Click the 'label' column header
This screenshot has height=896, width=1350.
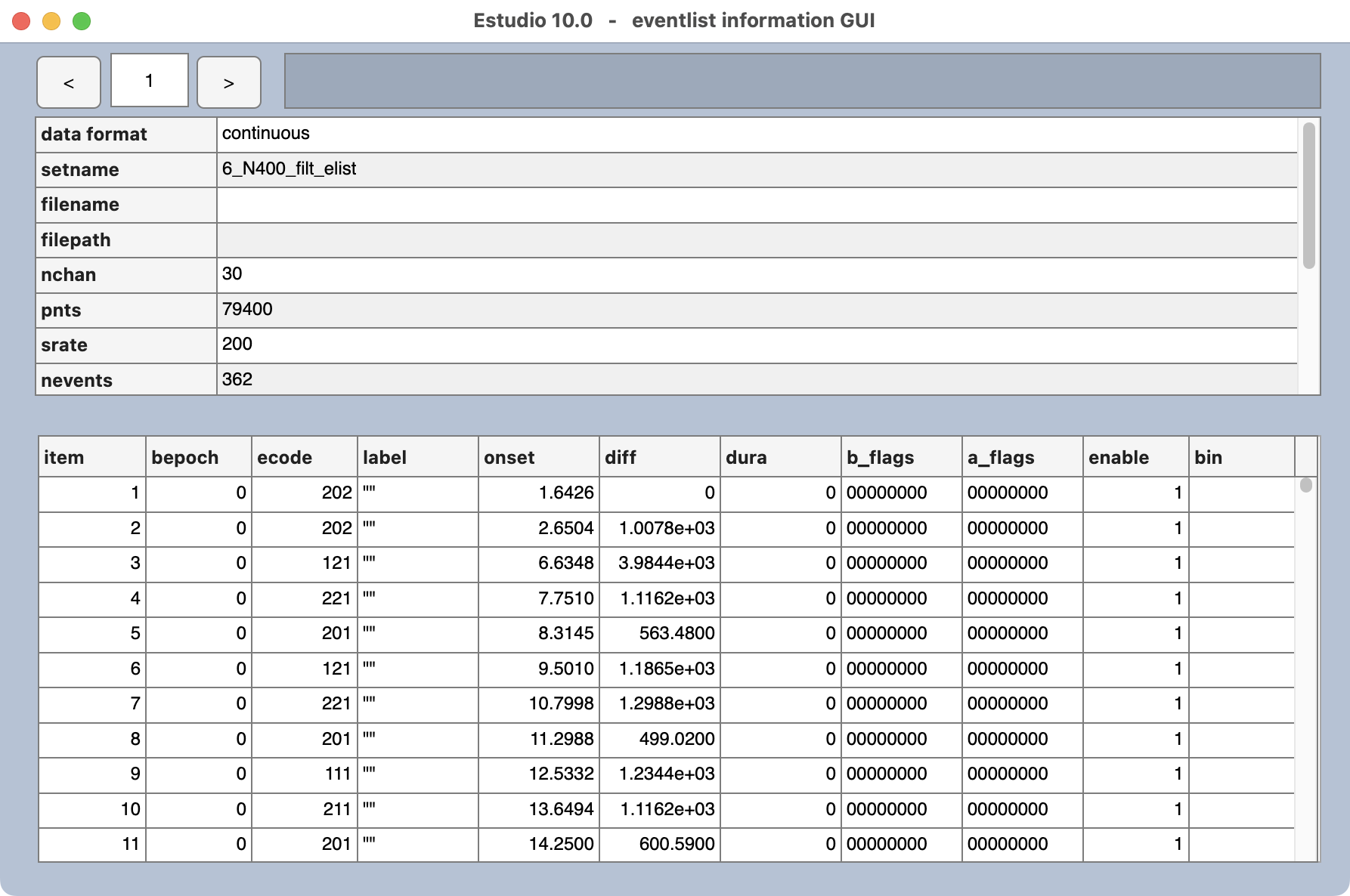pos(418,457)
